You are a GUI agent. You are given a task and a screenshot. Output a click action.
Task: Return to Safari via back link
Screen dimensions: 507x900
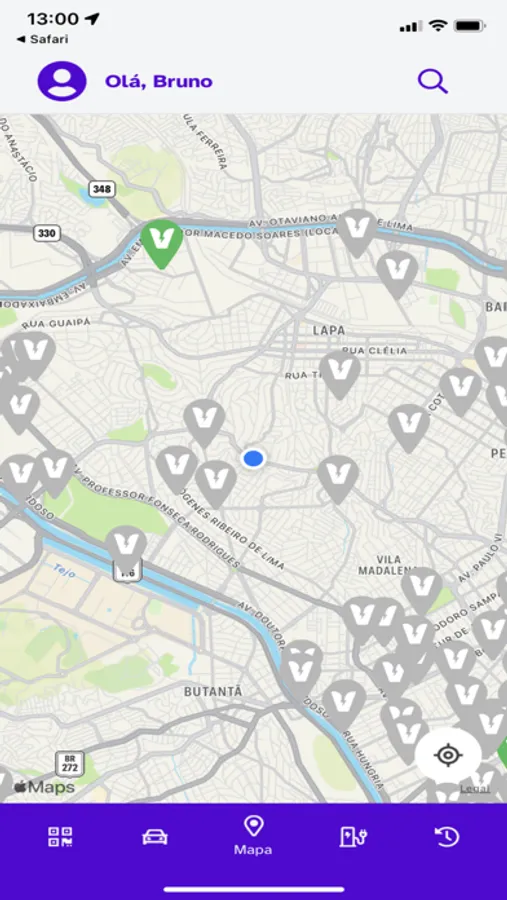42,39
